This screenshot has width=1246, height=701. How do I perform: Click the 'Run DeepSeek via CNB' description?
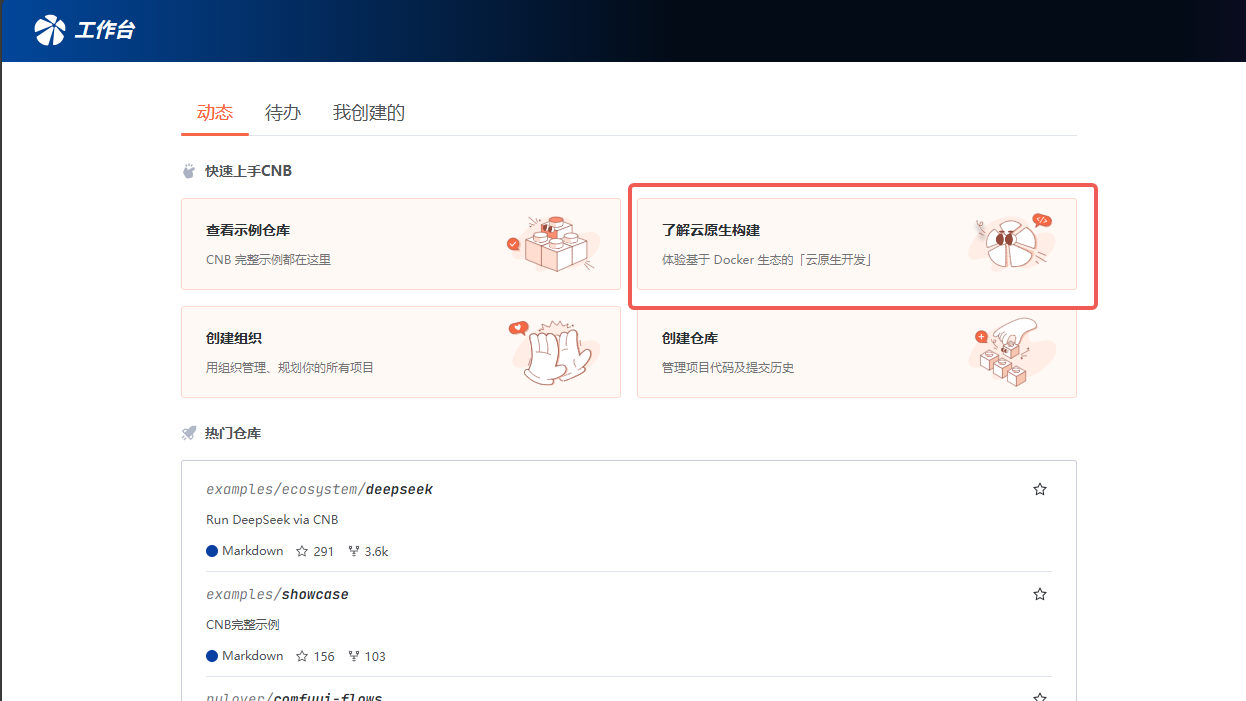click(272, 520)
